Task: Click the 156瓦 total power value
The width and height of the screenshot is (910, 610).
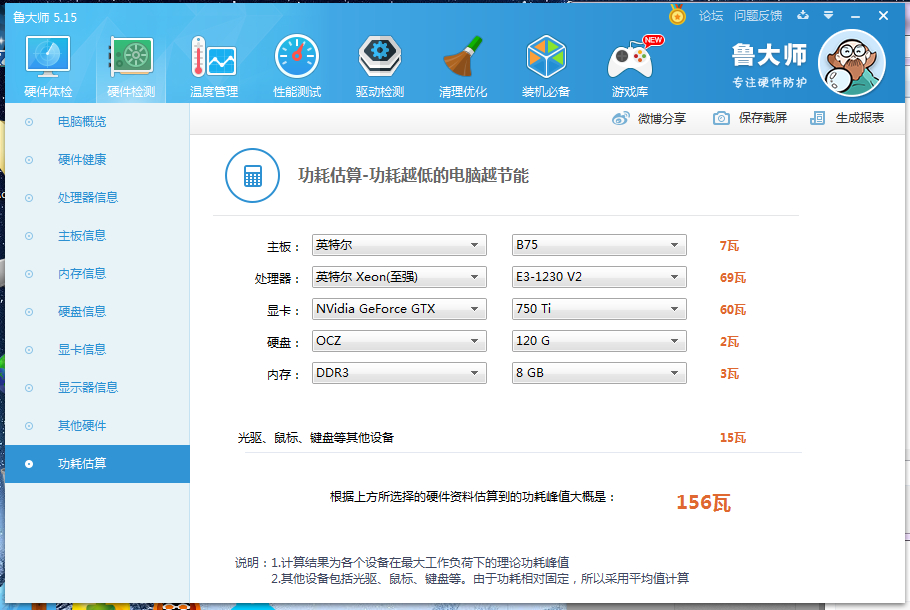Action: pyautogui.click(x=703, y=502)
